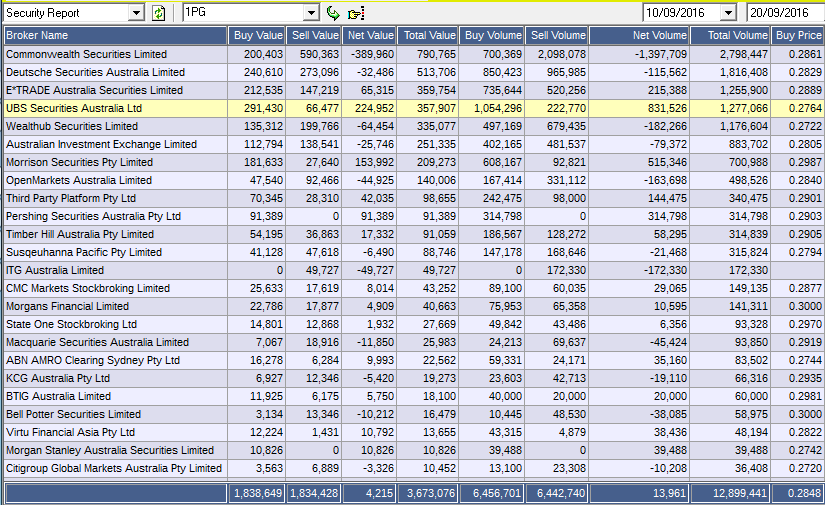The height and width of the screenshot is (505, 825).
Task: Select Australian Investment Exchange Limited row
Action: 412,144
